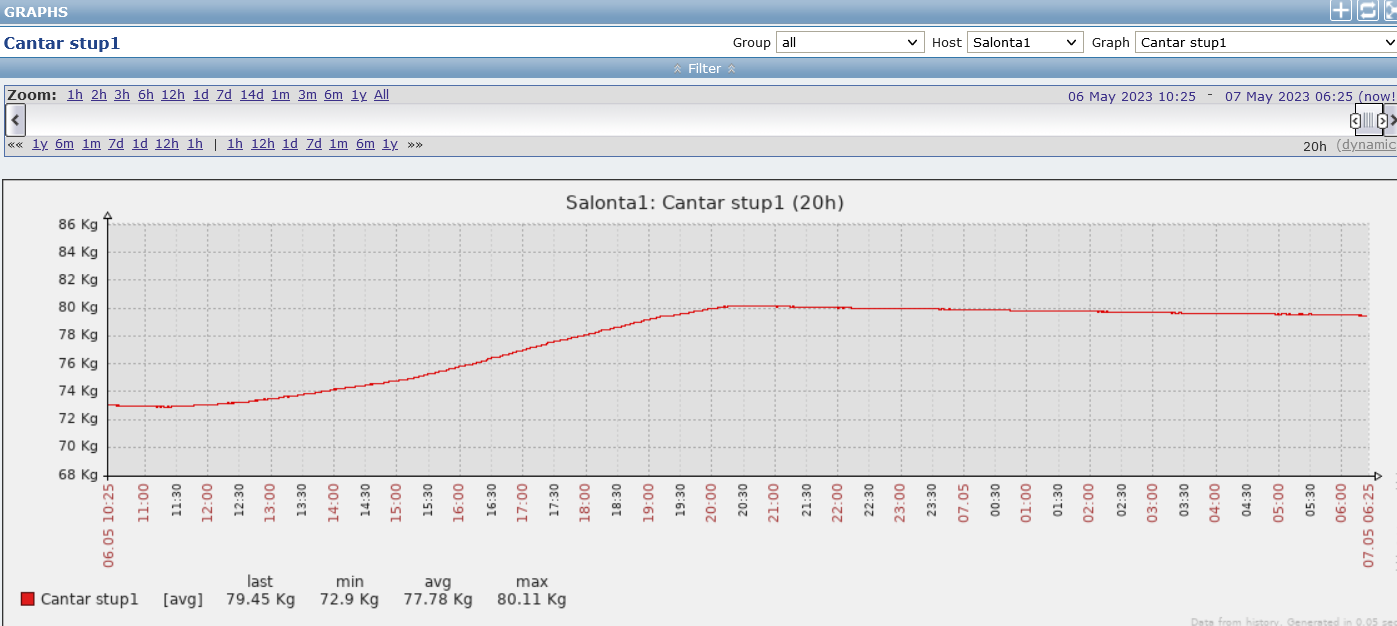Open the Group dropdown
Screen dimensions: 1397x626
coord(850,43)
